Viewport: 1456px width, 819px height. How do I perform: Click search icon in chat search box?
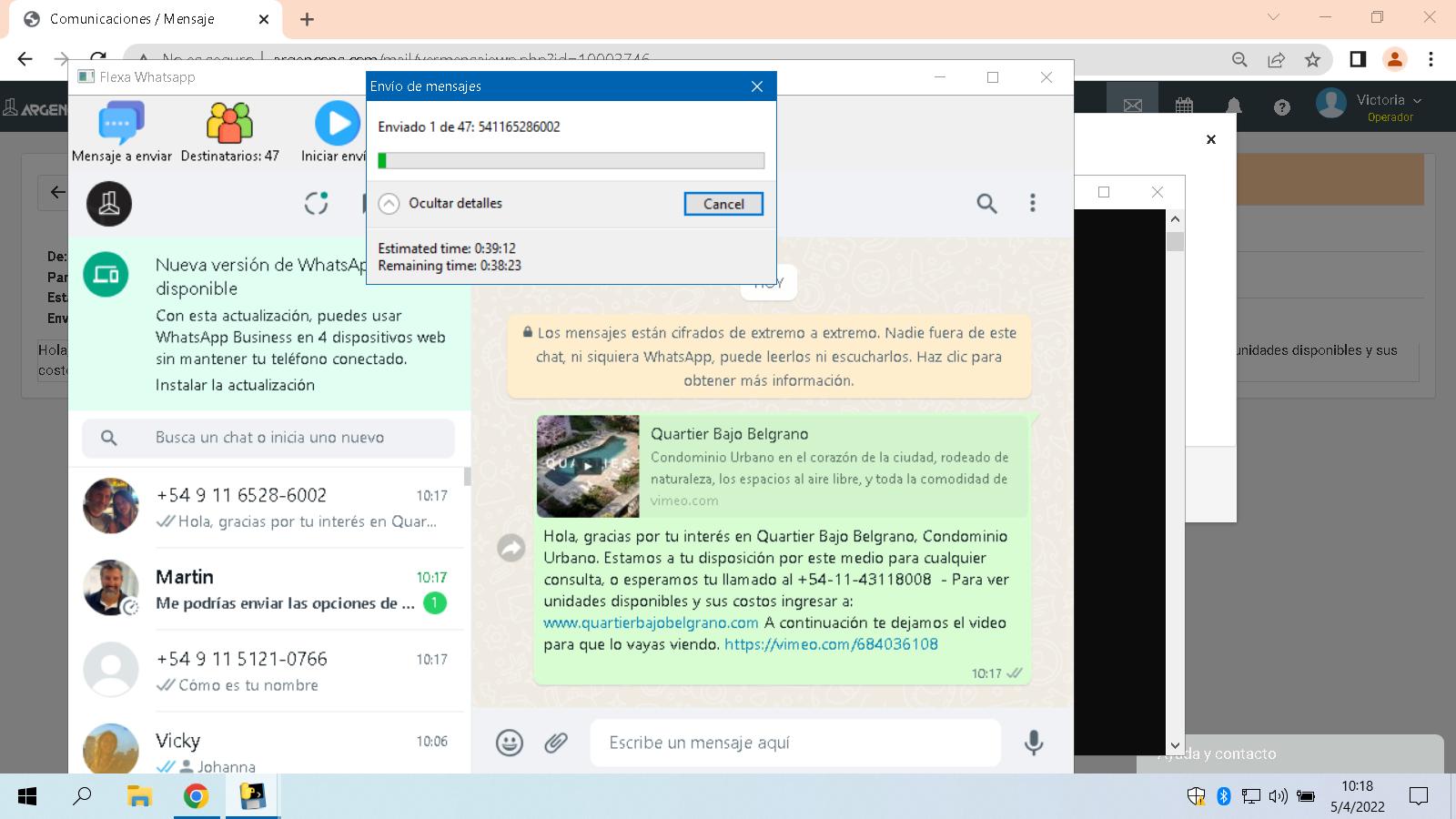point(109,438)
